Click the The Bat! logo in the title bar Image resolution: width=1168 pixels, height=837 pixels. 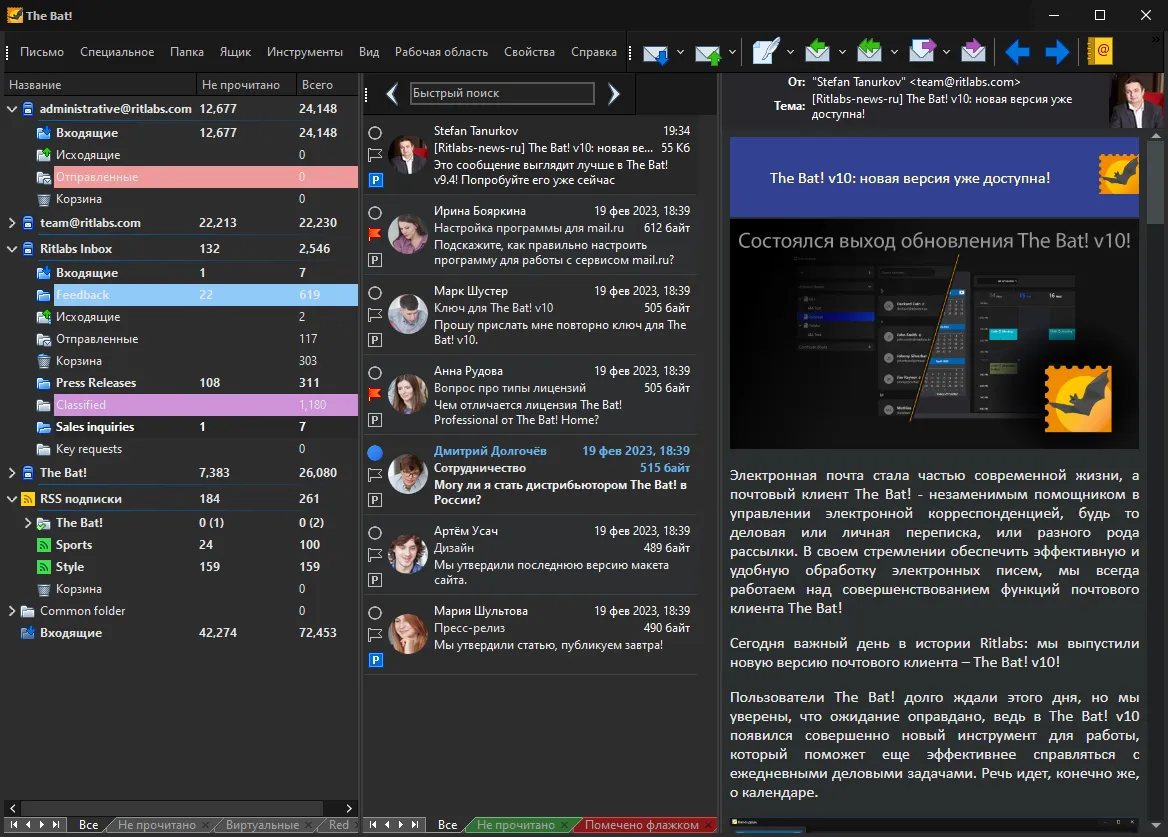pyautogui.click(x=15, y=15)
